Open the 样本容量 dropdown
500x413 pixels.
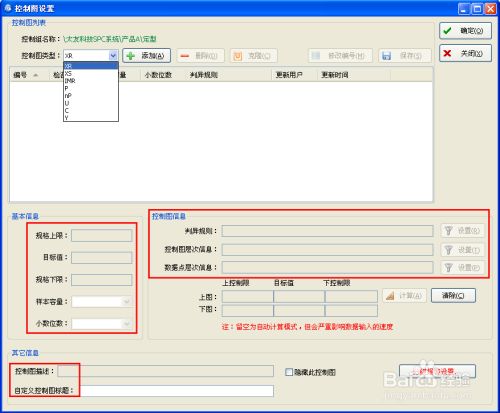pos(126,302)
